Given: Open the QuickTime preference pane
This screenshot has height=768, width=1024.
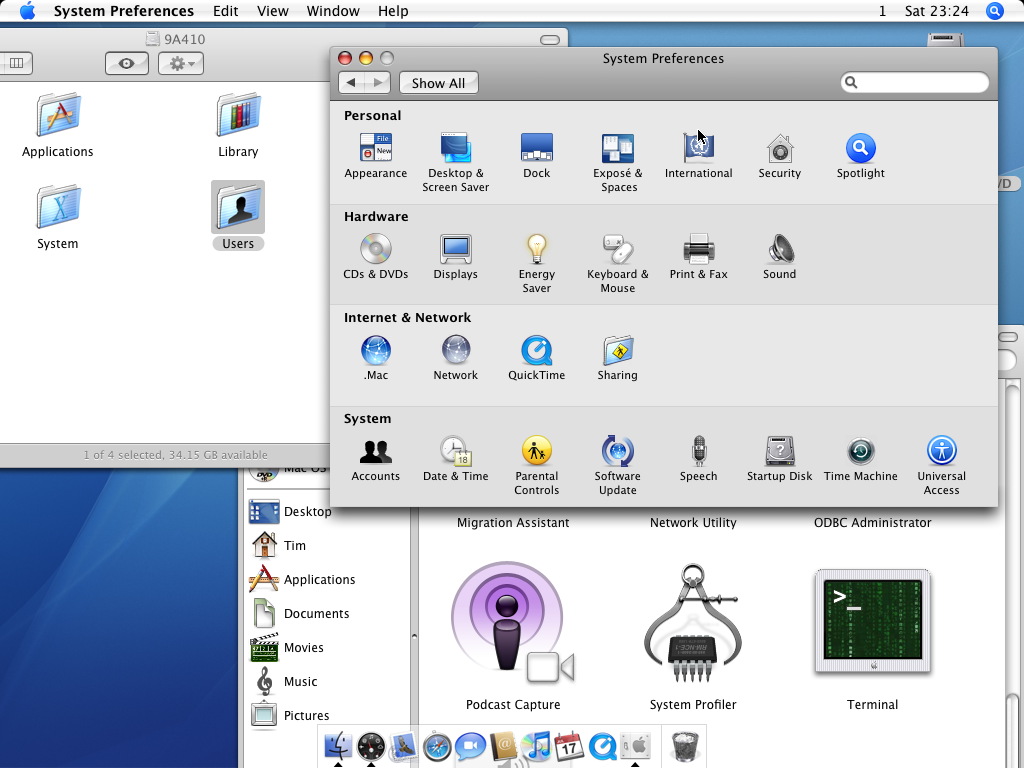Looking at the screenshot, I should pos(536,358).
